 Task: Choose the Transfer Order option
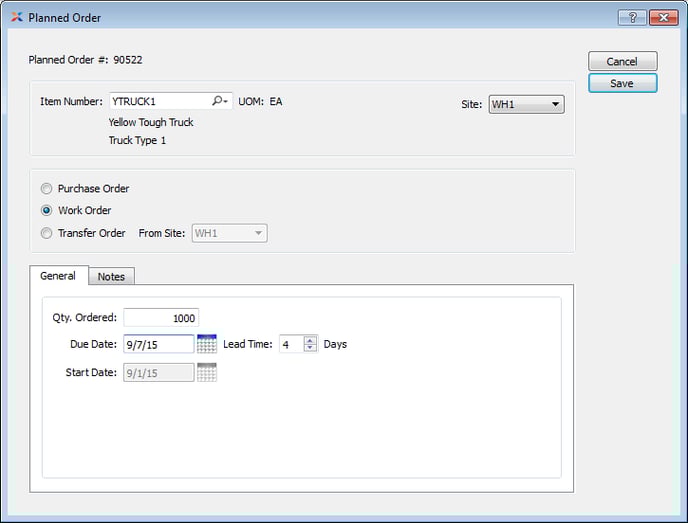[x=47, y=233]
